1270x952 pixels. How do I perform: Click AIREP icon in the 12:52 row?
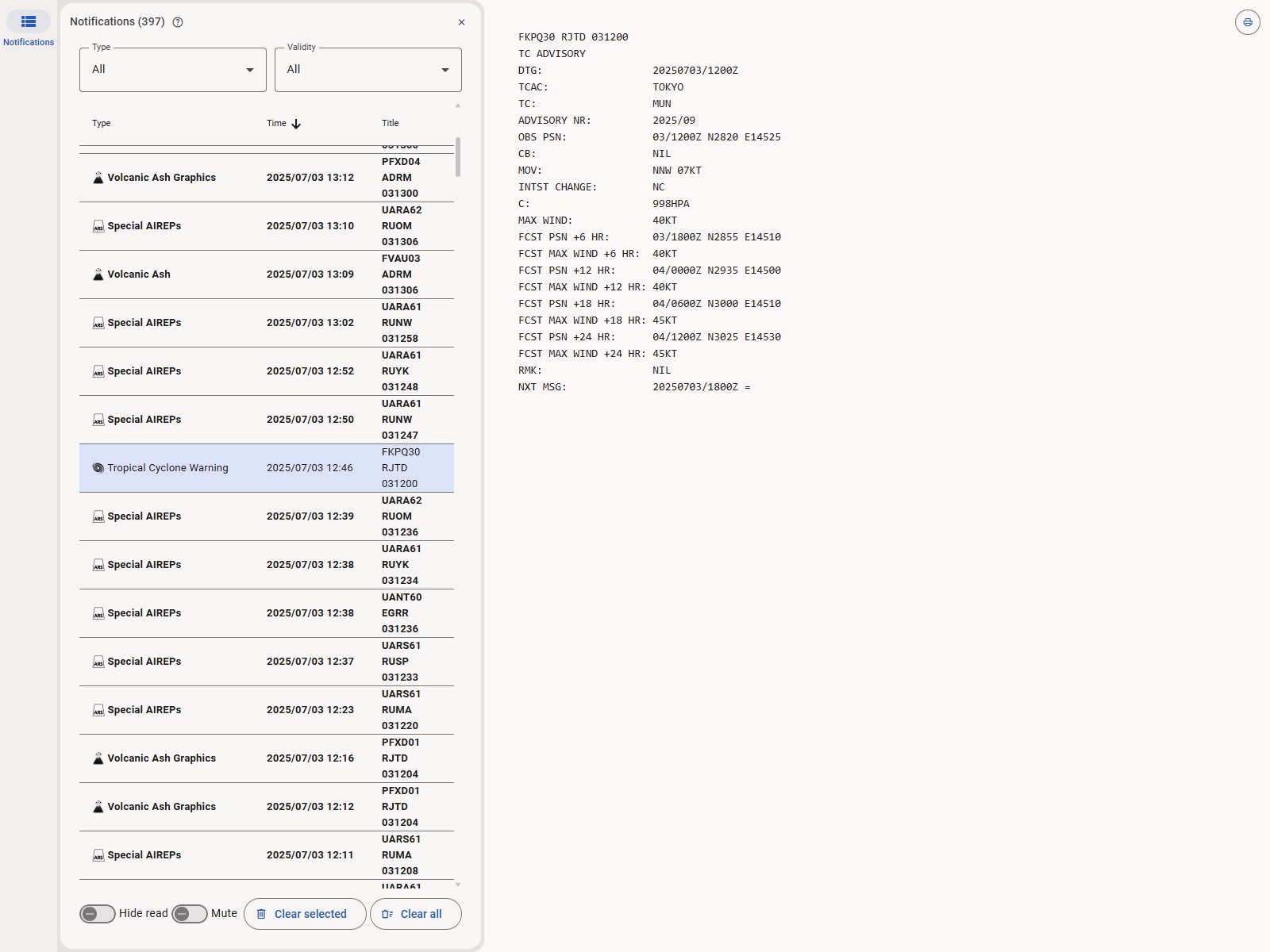(98, 371)
